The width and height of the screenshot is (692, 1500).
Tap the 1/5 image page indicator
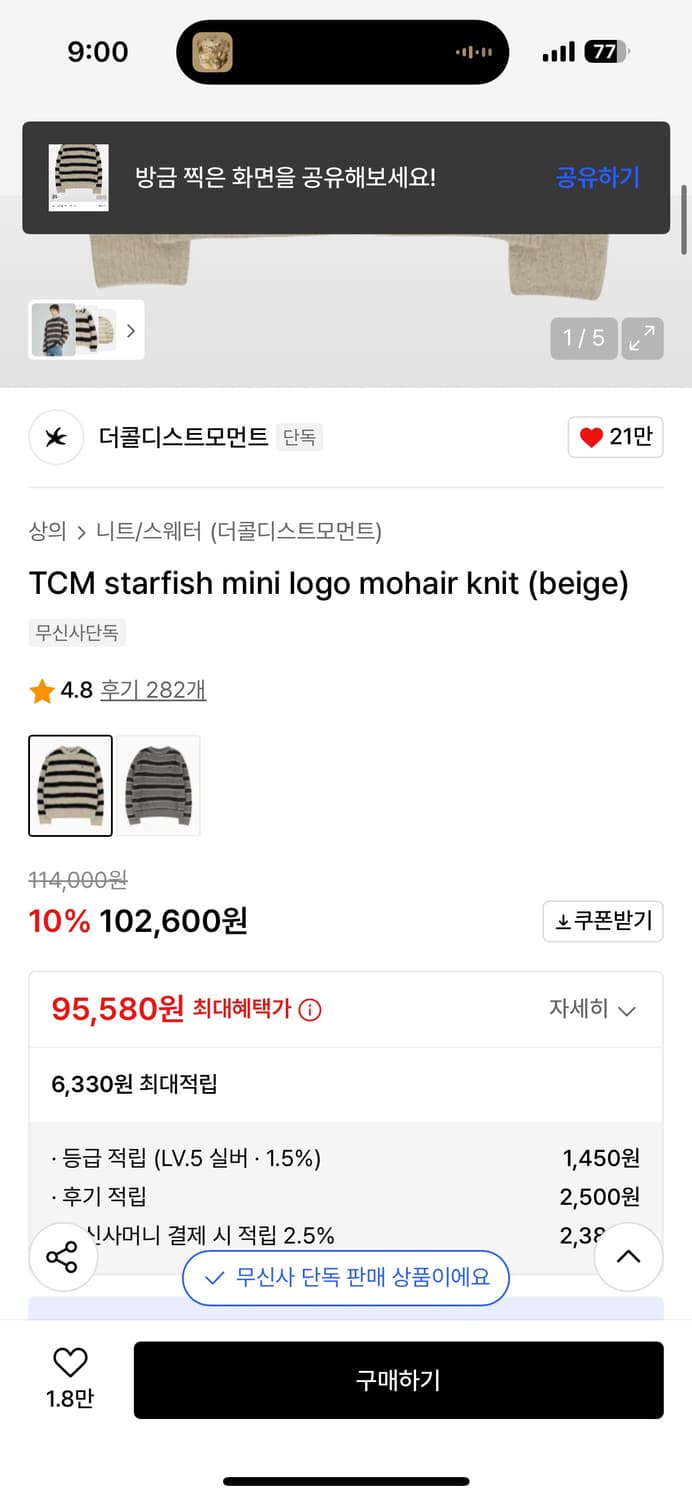click(584, 339)
